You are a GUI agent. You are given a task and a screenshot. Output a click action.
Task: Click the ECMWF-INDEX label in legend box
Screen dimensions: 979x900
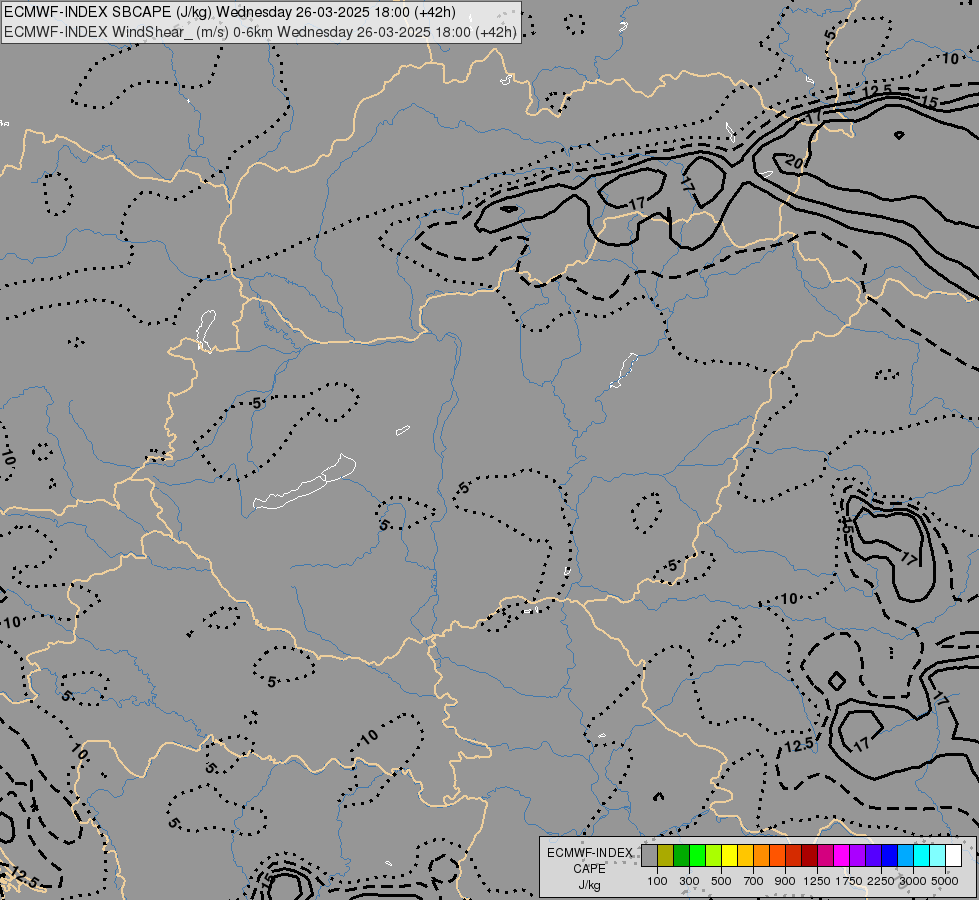click(x=590, y=853)
